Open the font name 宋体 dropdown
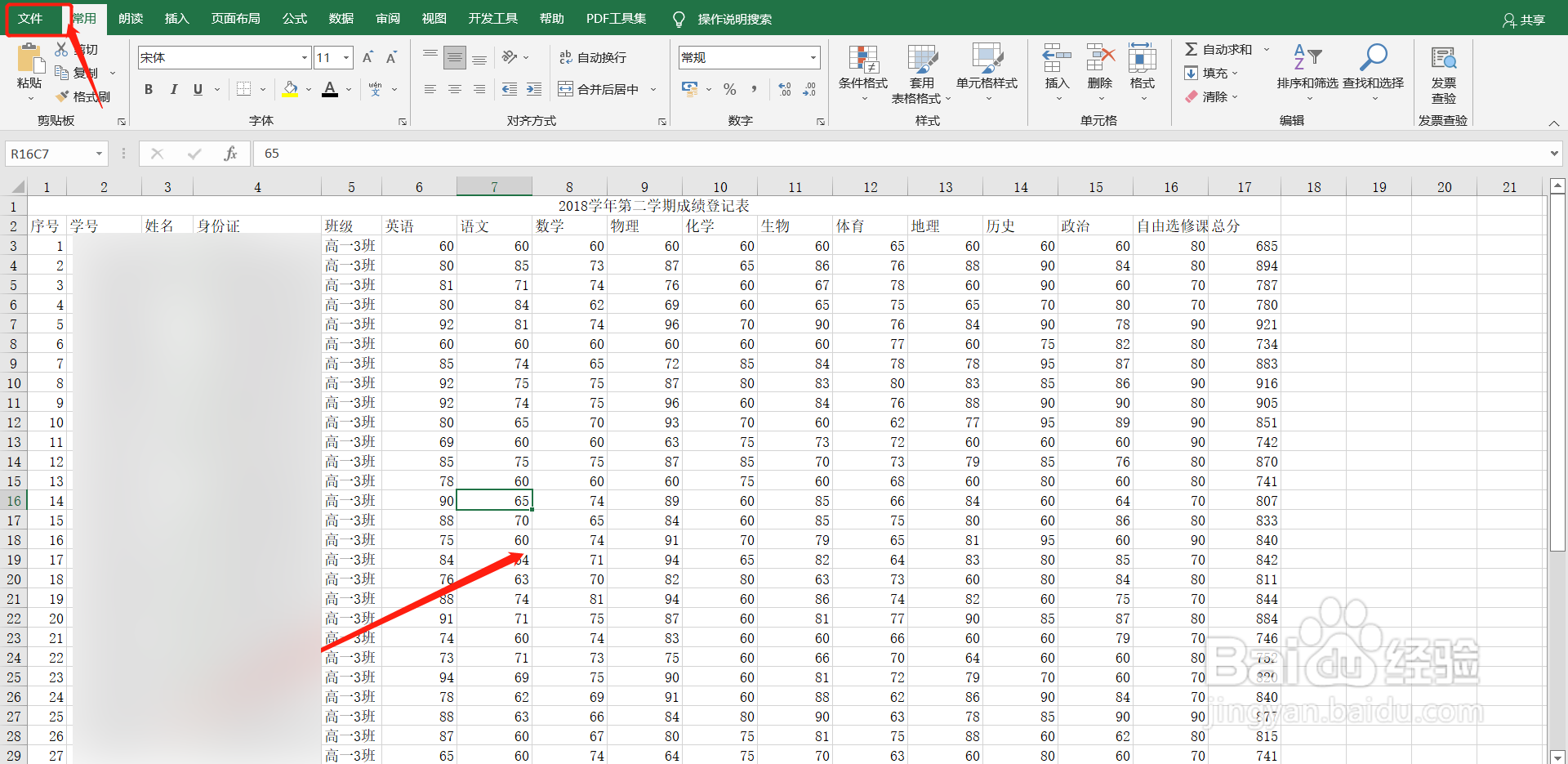 (x=305, y=57)
